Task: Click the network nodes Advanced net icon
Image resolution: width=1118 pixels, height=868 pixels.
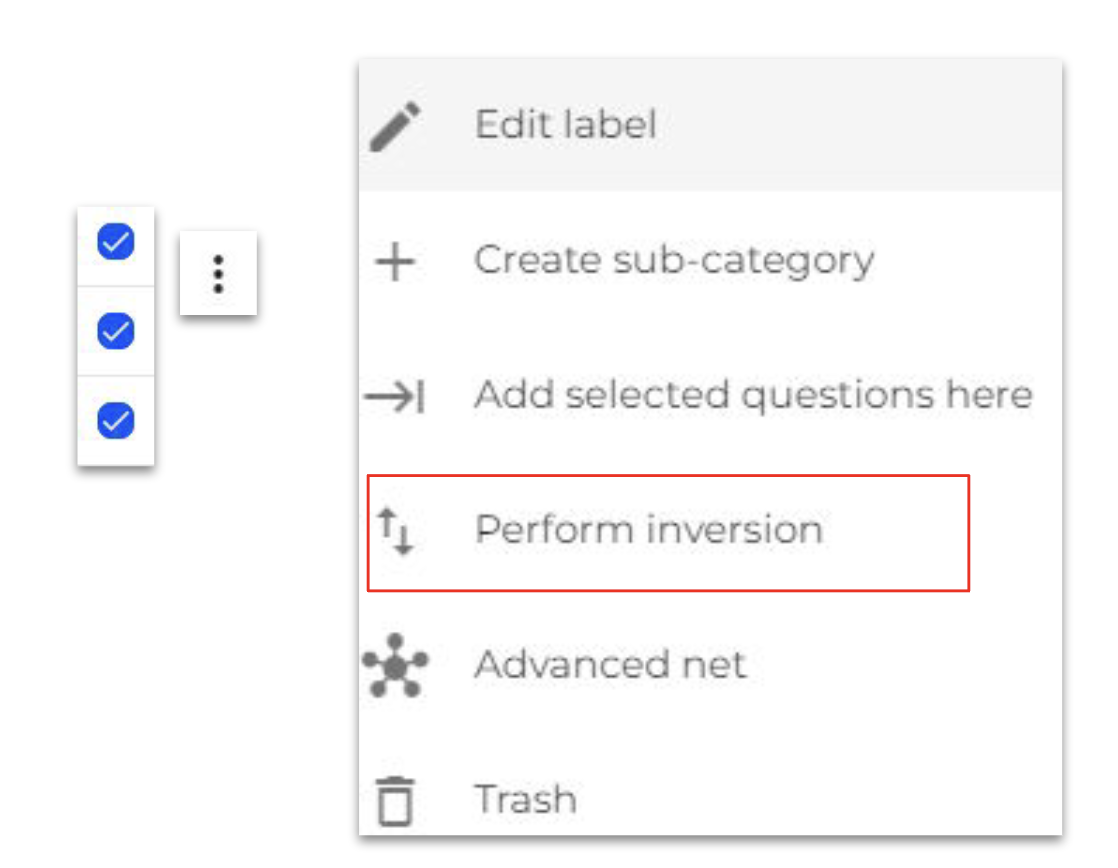Action: (395, 665)
